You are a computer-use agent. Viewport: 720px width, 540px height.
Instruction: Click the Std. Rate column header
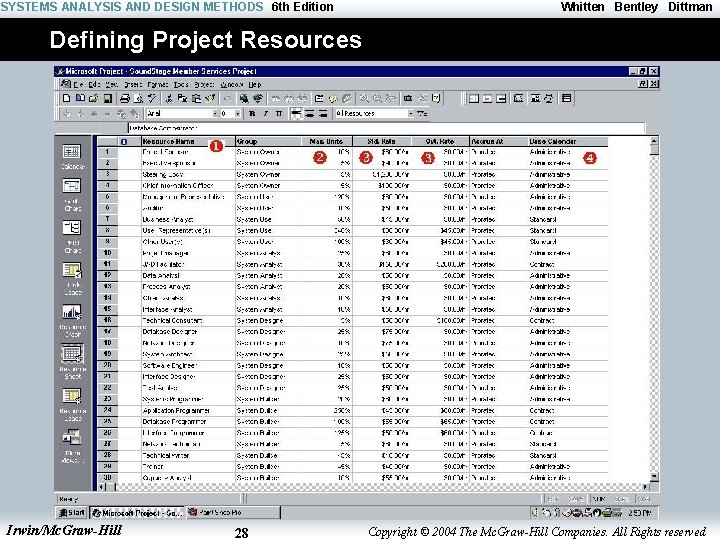pos(382,141)
